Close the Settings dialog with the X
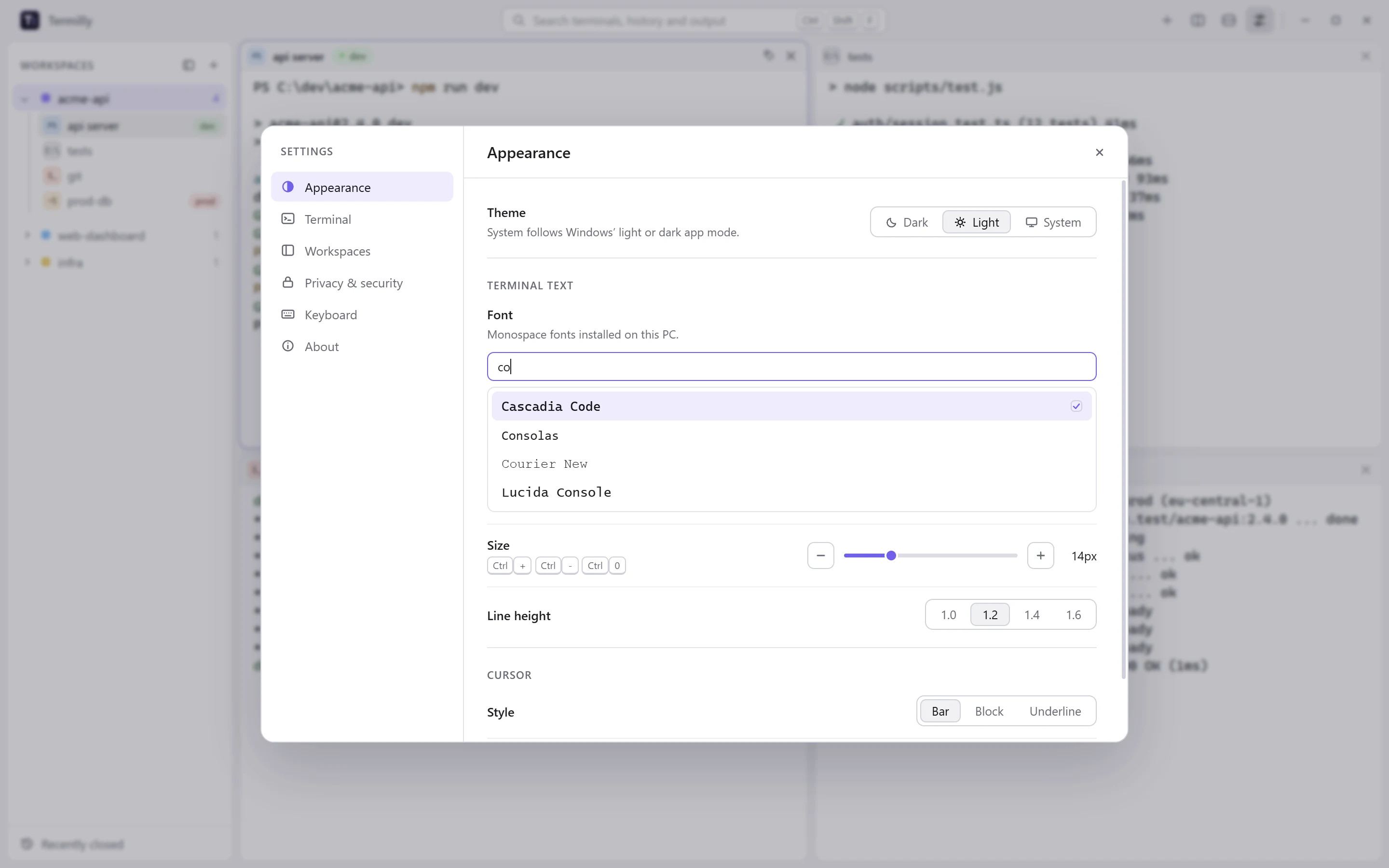Viewport: 1389px width, 868px height. pyautogui.click(x=1099, y=152)
